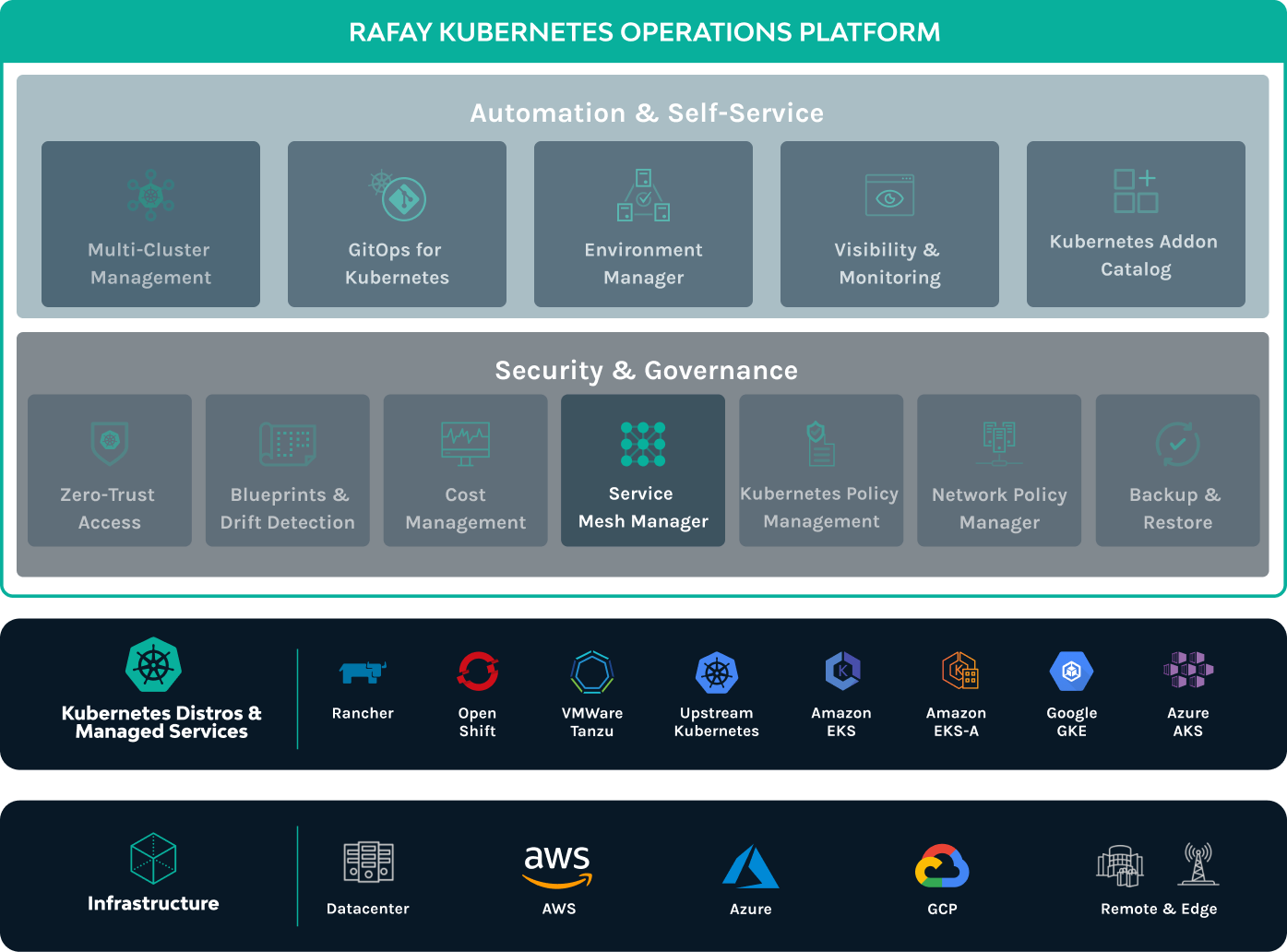Click the Visibility & Monitoring eye icon
Image resolution: width=1287 pixels, height=952 pixels.
tap(889, 196)
